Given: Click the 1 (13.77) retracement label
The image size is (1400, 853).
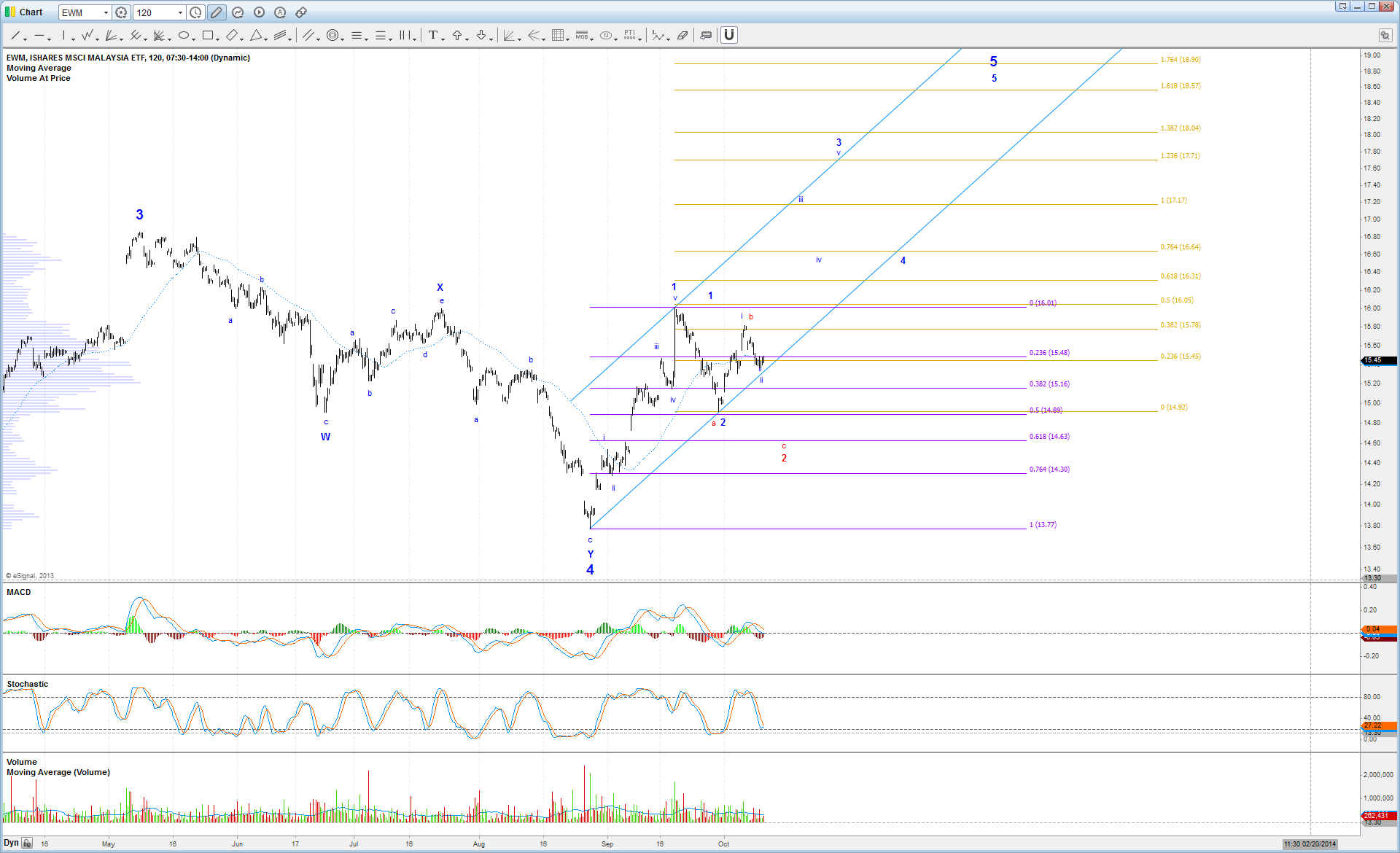Looking at the screenshot, I should pos(1043,525).
